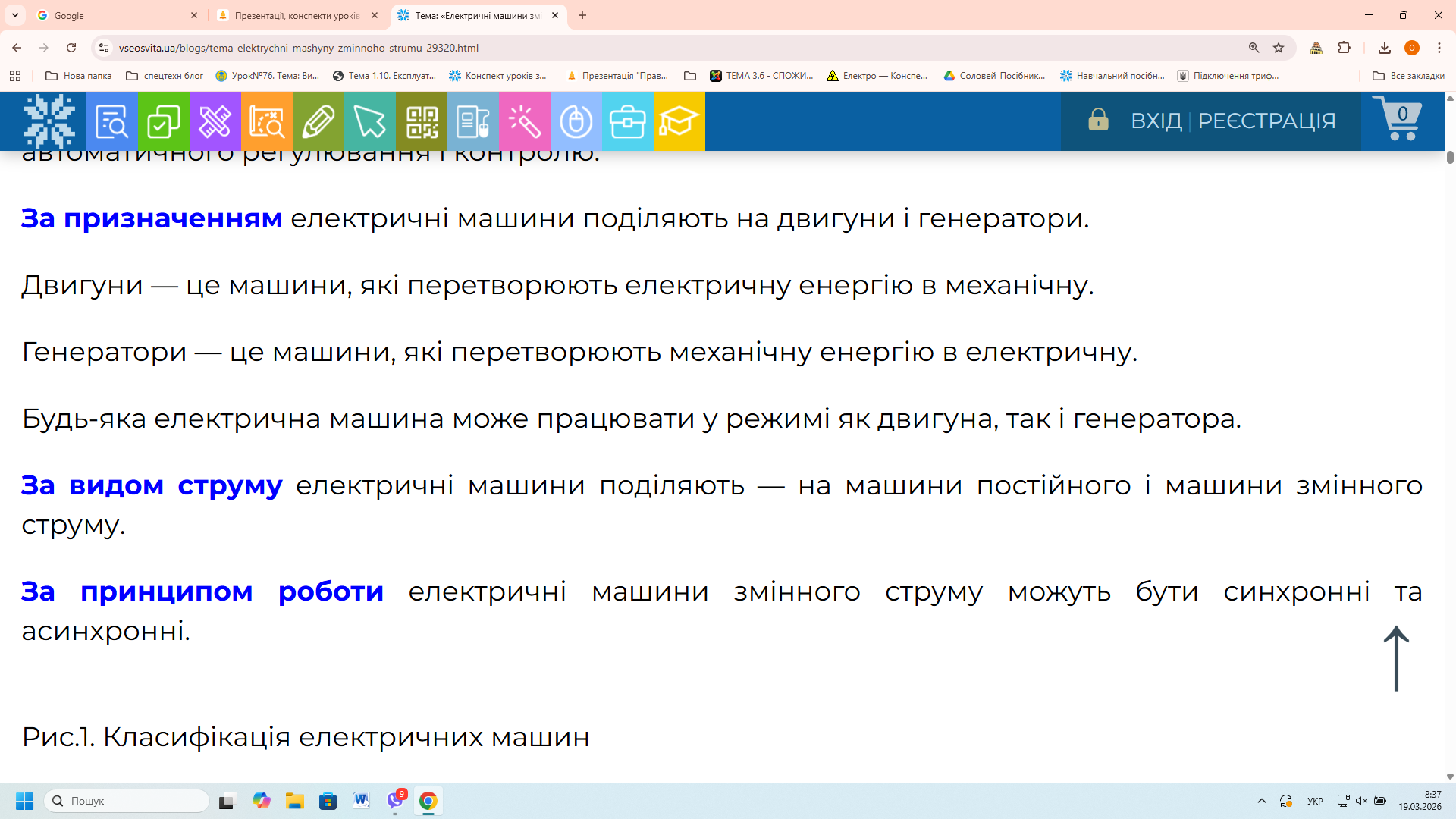Open the Нова папка bookmarks folder
Image resolution: width=1456 pixels, height=819 pixels.
(x=79, y=76)
